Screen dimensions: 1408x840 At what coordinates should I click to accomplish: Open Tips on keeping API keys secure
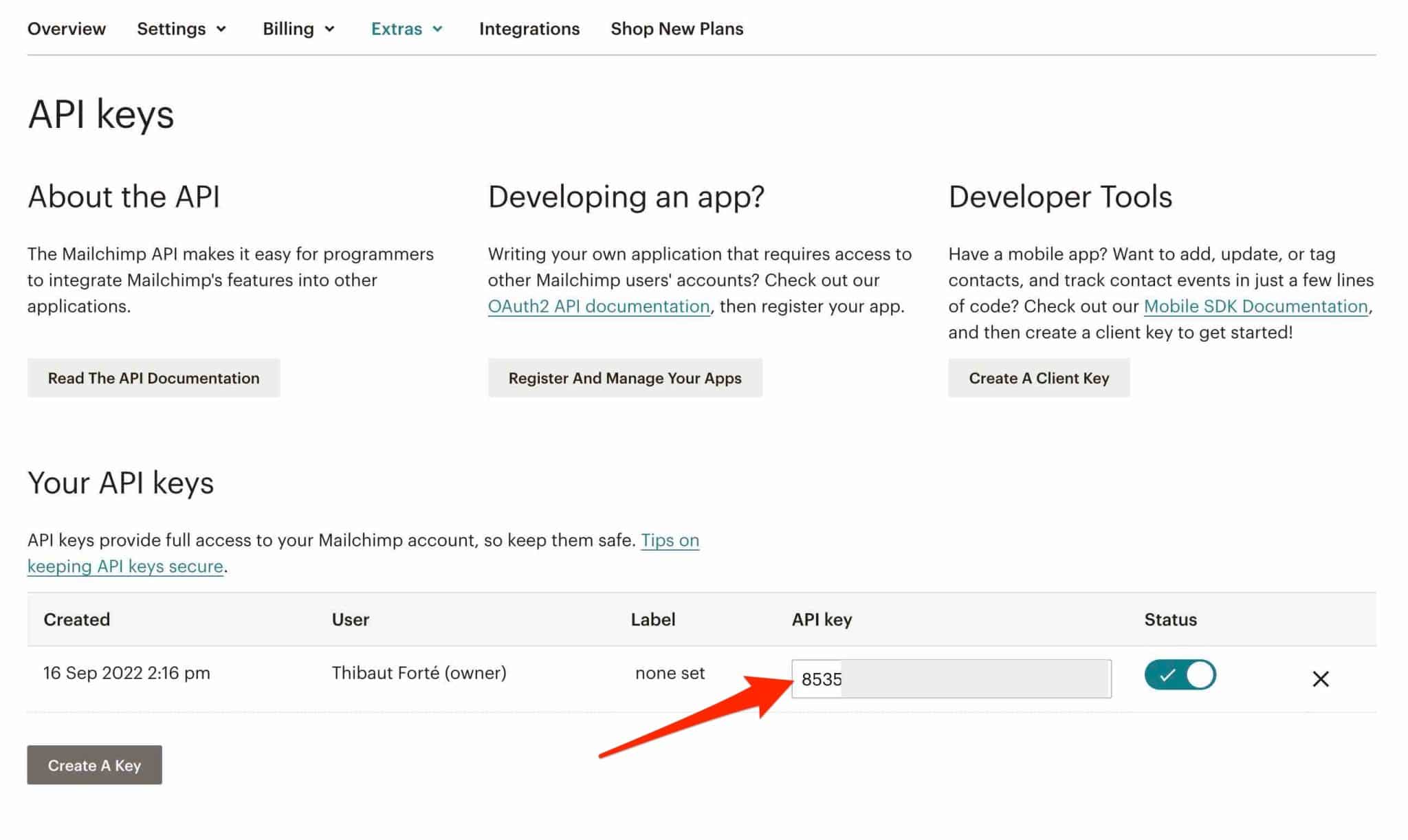click(670, 541)
